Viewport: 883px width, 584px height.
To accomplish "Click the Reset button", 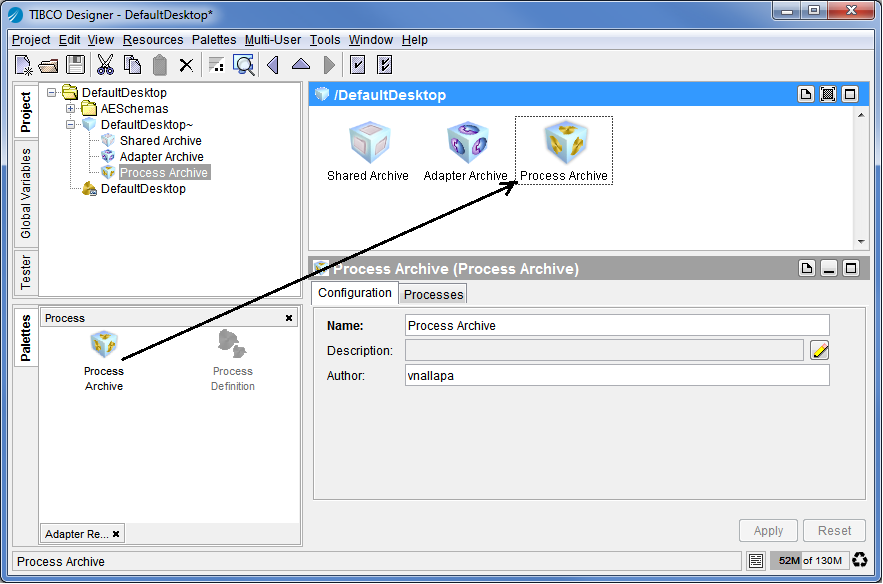I will coord(834,530).
